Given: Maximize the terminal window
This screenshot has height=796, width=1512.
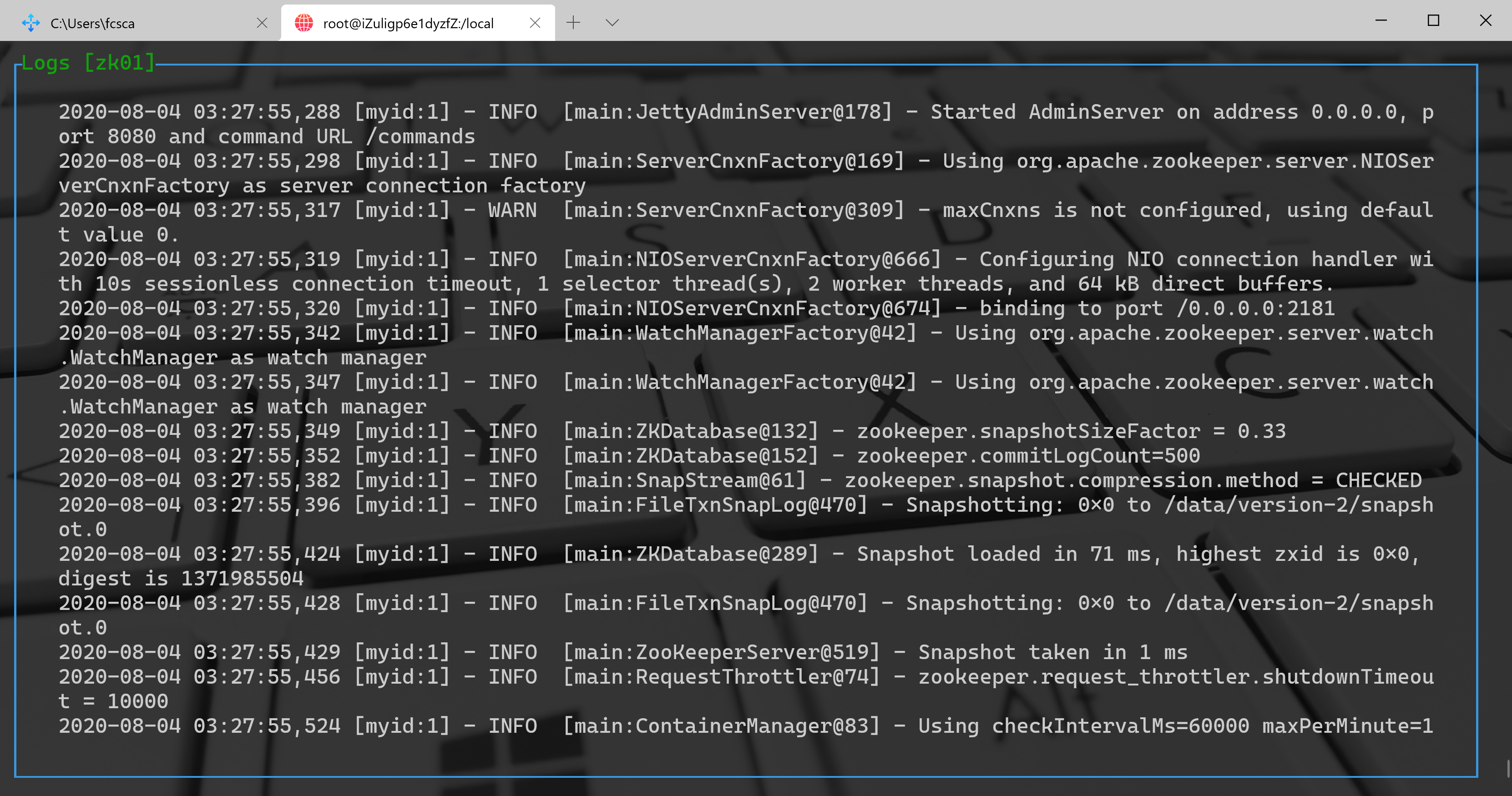Looking at the screenshot, I should tap(1433, 21).
